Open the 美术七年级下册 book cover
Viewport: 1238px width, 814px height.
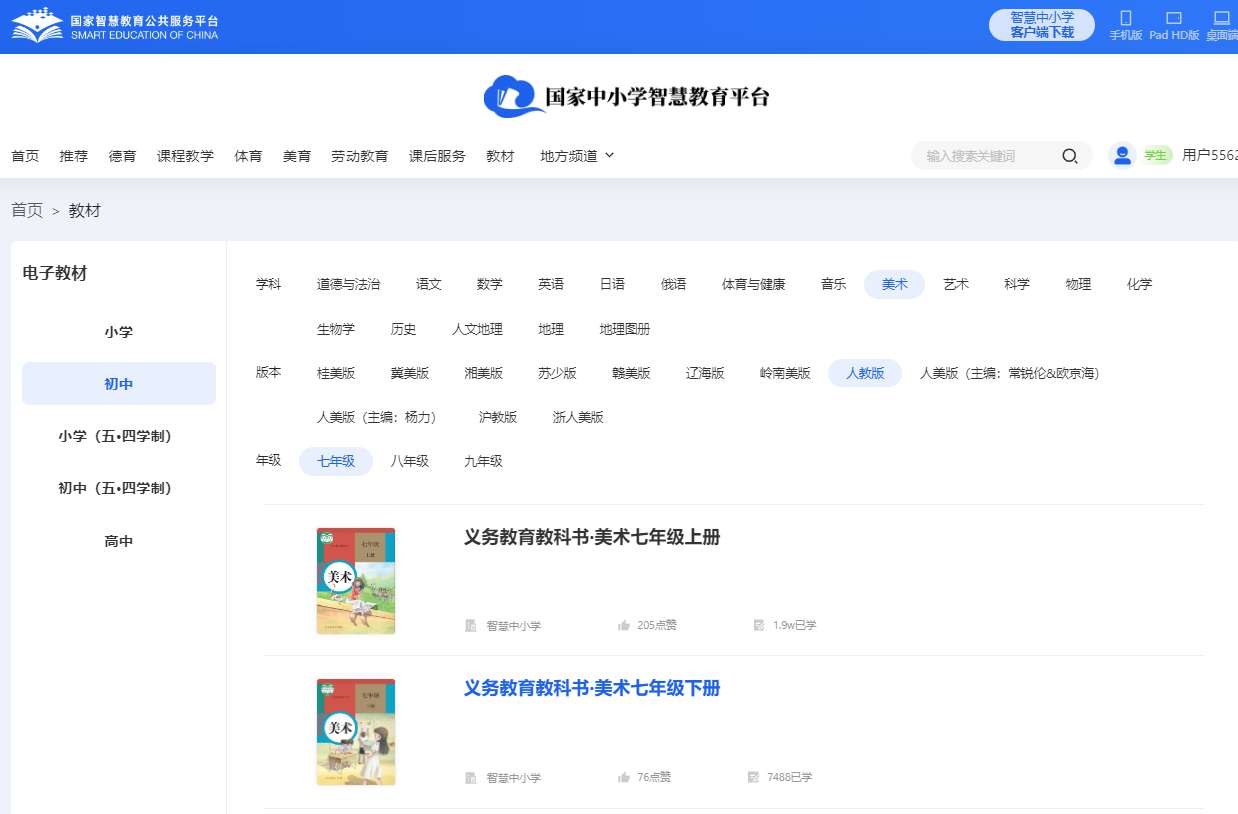pos(356,732)
